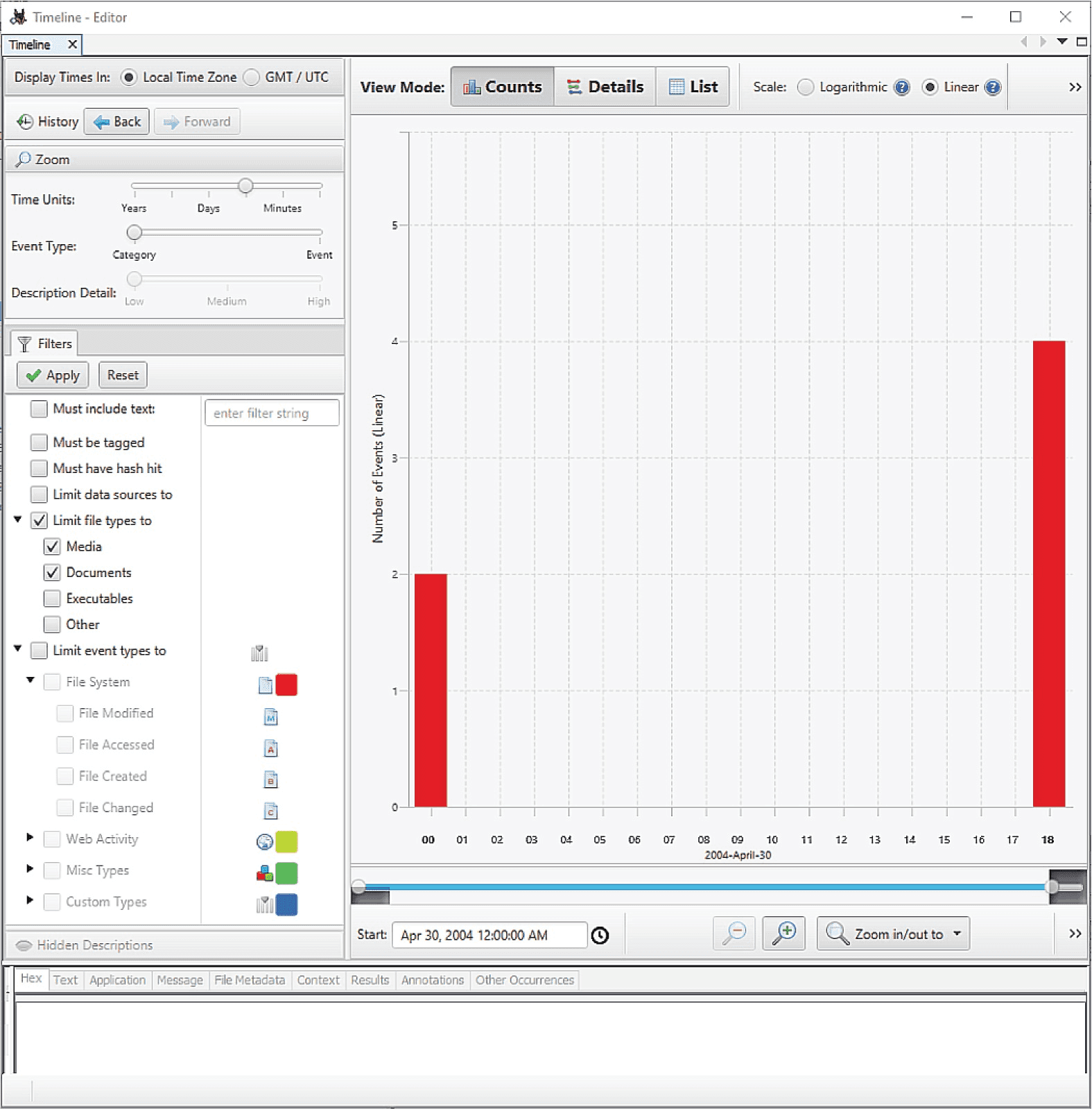This screenshot has width=1092, height=1109.
Task: Expand view mode toolbar overflow arrows
Action: coord(1075,87)
